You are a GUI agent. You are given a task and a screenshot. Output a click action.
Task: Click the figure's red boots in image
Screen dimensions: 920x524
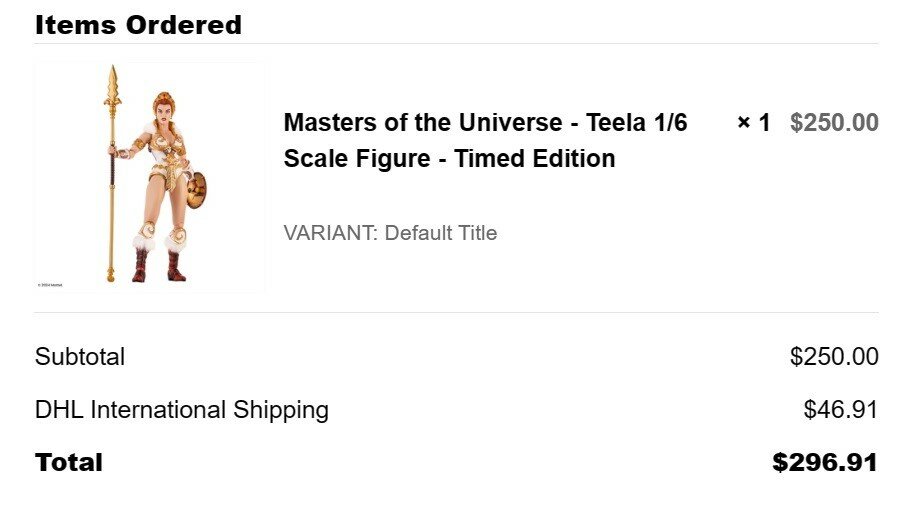pos(159,266)
